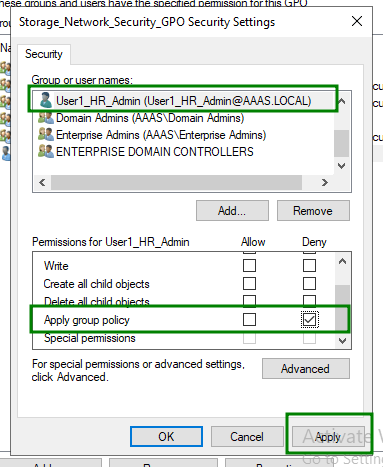
Task: Click horizontal scroll right arrow
Action: point(325,182)
